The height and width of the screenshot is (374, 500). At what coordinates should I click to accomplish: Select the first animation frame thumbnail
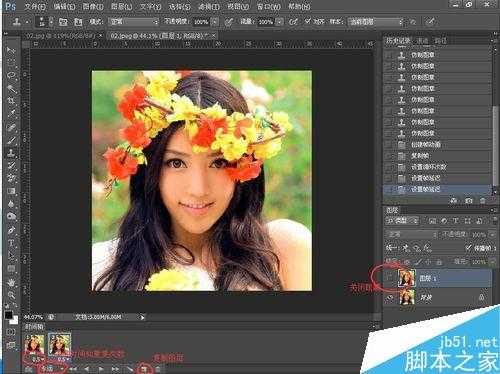click(x=34, y=344)
